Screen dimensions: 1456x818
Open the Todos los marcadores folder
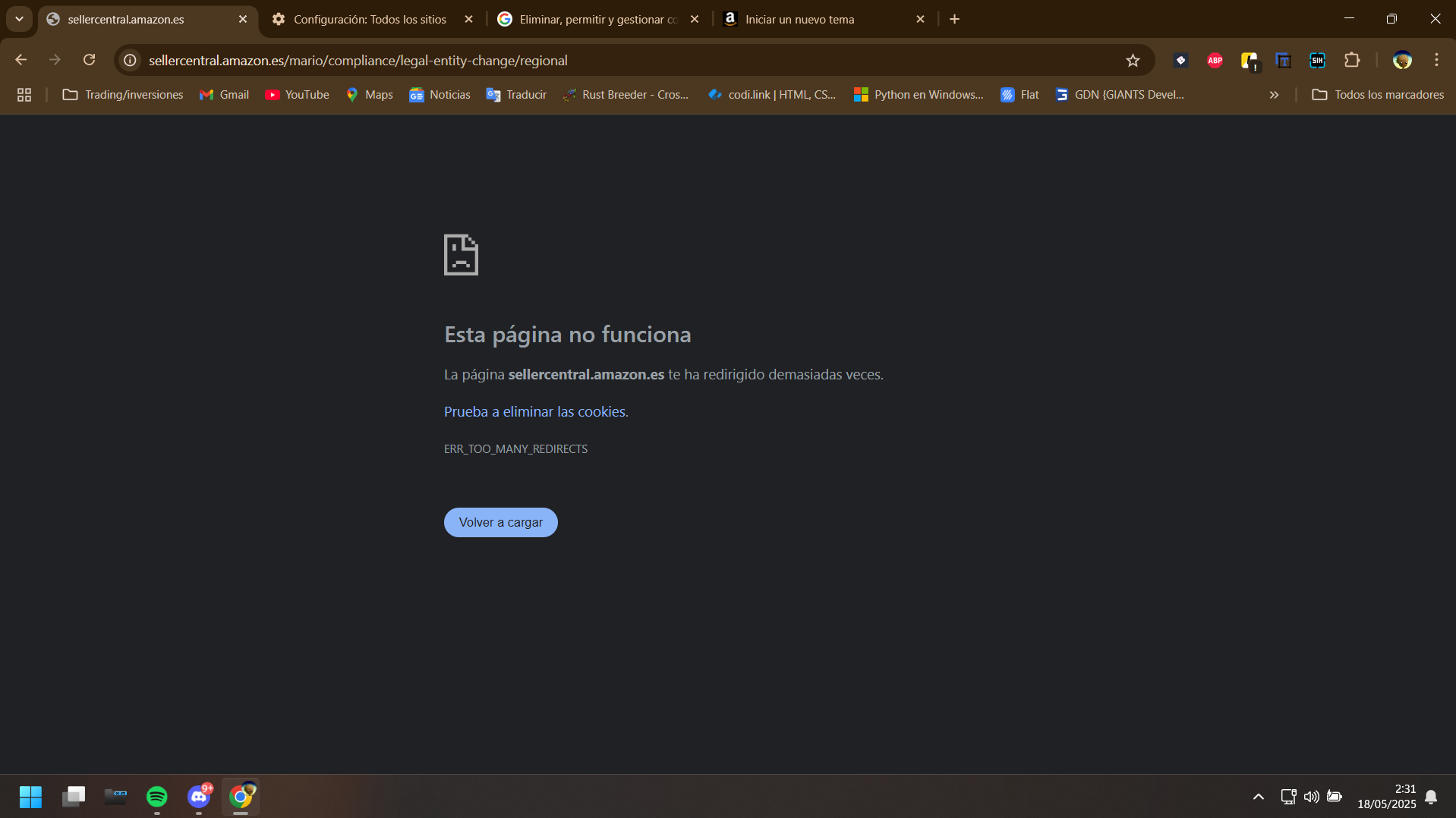coord(1378,95)
